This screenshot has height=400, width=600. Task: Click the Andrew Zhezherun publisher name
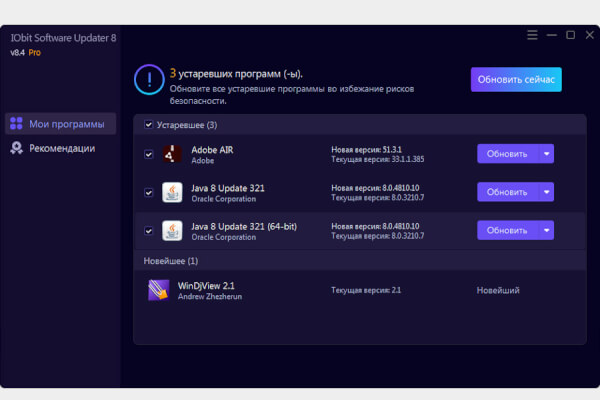coord(210,297)
